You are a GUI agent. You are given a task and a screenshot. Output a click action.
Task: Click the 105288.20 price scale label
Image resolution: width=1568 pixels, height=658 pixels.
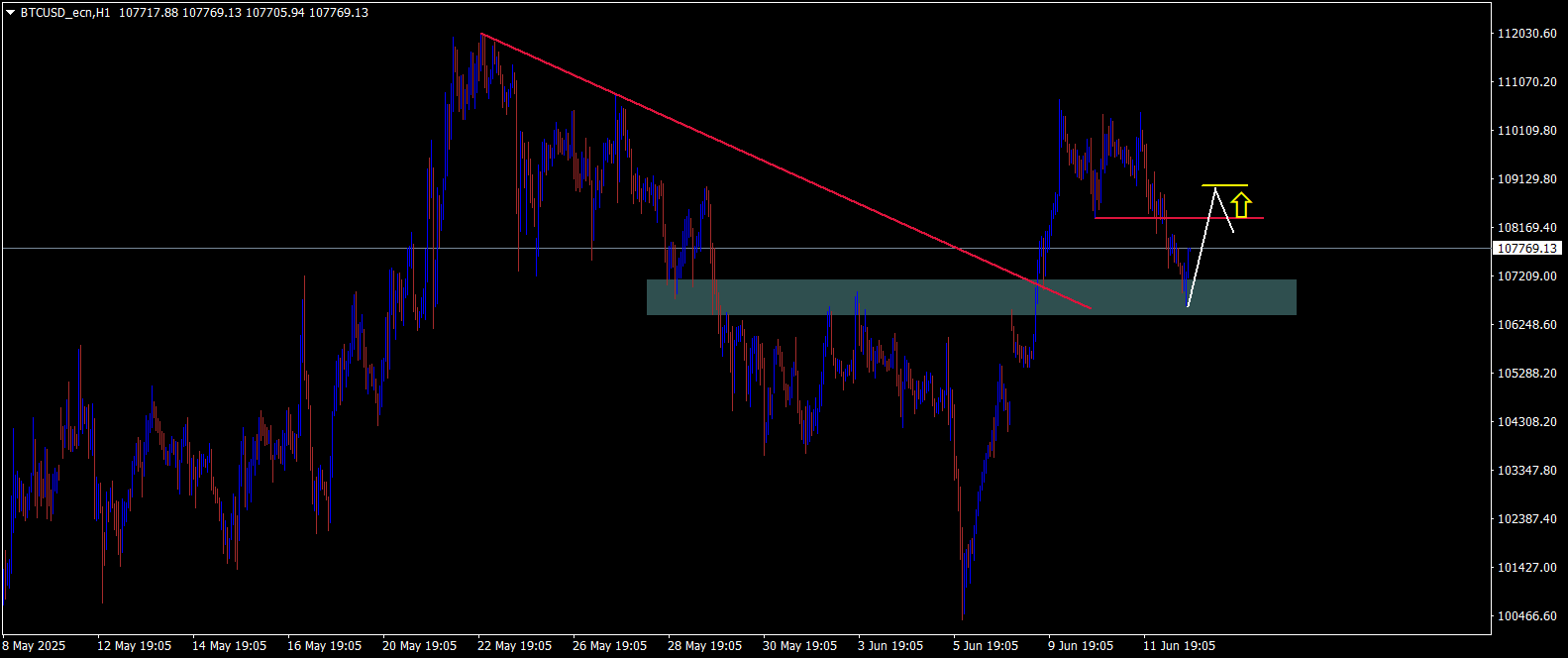(x=1526, y=374)
